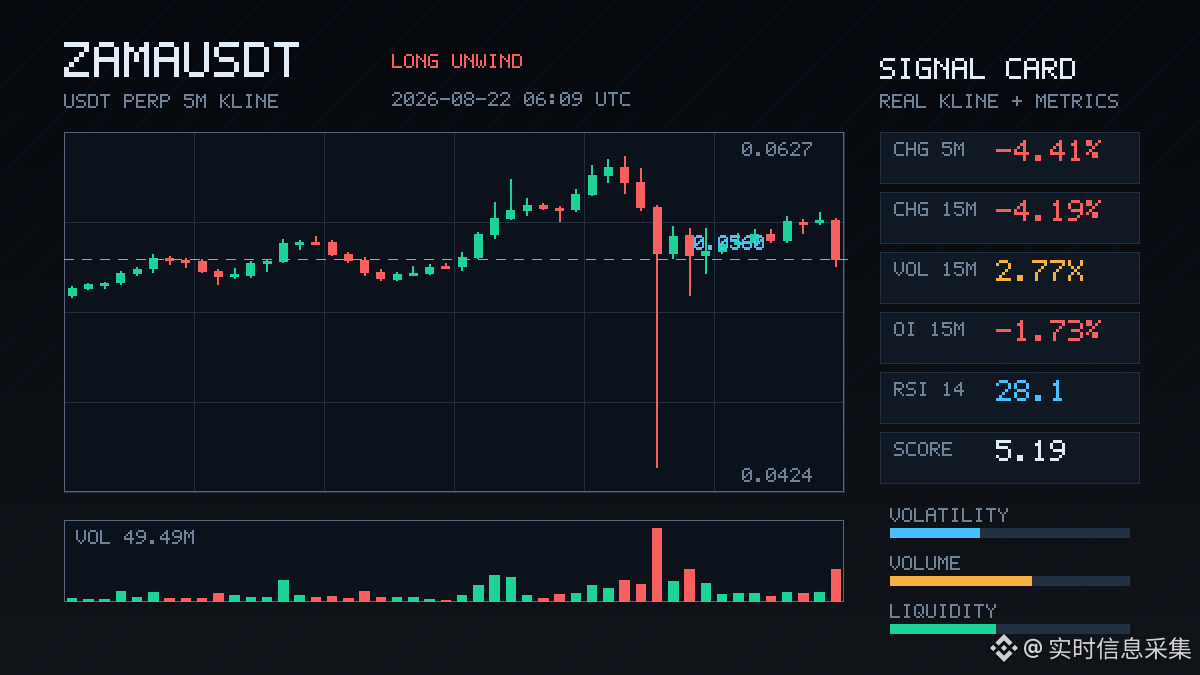The image size is (1200, 675).
Task: Click the SIGNAL CARD heading
Action: tap(977, 69)
